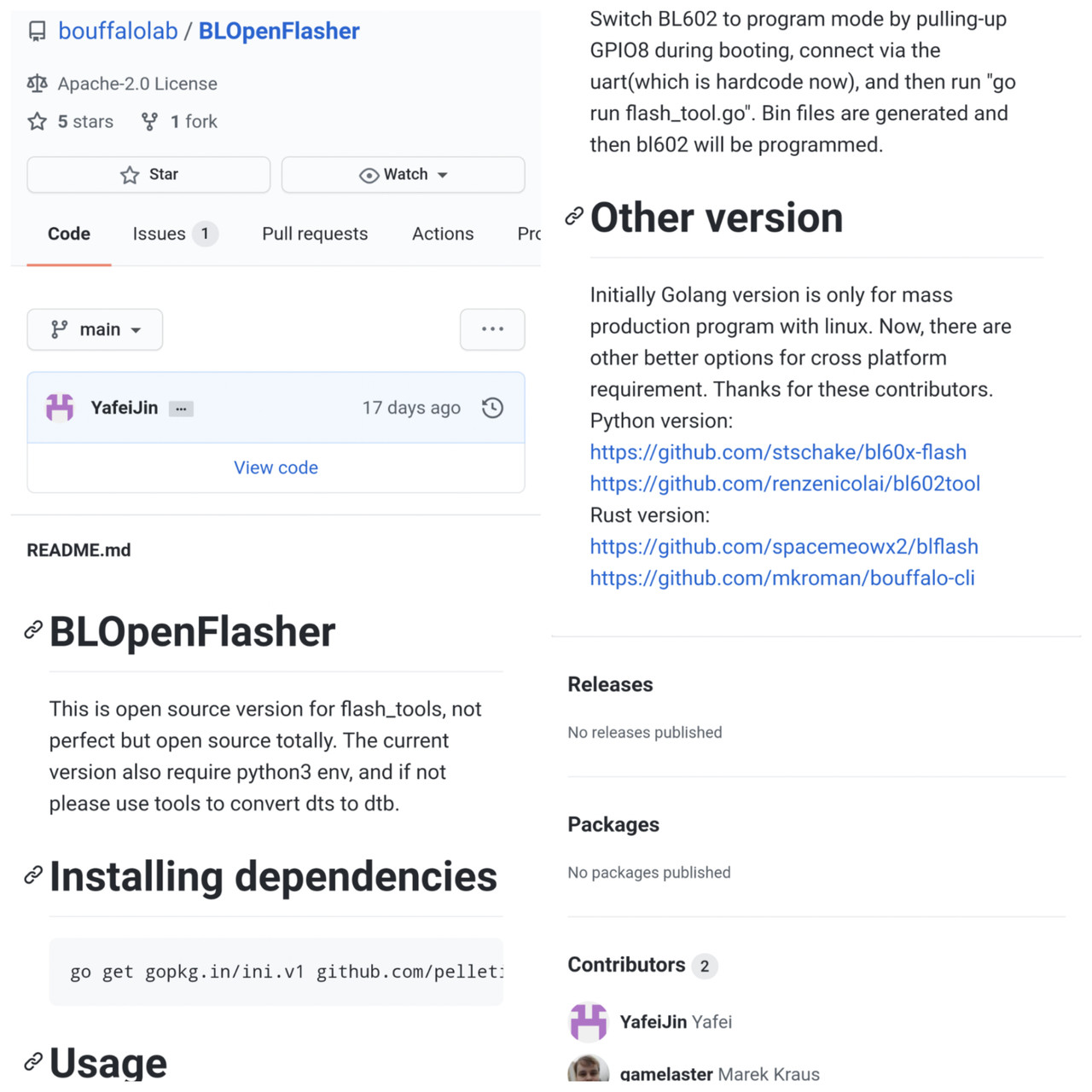Viewport: 1092px width, 1092px height.
Task: Go to the Actions tab
Action: (442, 234)
